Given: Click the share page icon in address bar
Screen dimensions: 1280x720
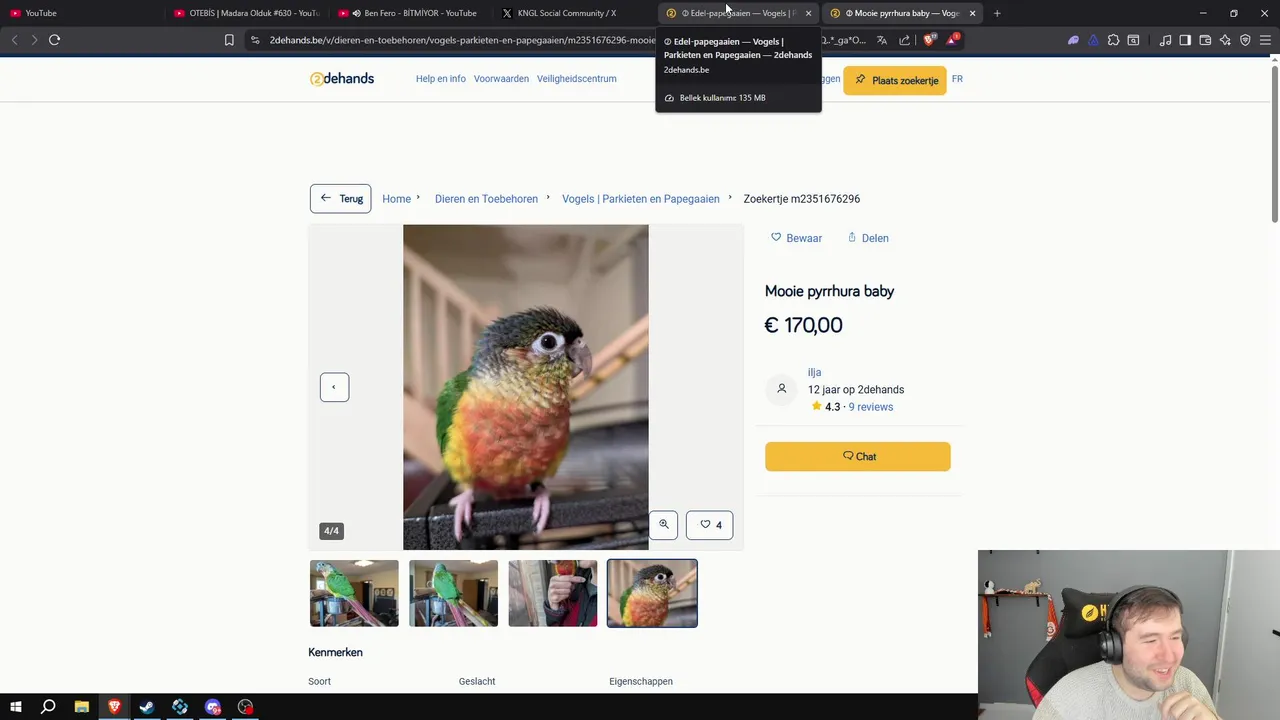Looking at the screenshot, I should coord(905,40).
